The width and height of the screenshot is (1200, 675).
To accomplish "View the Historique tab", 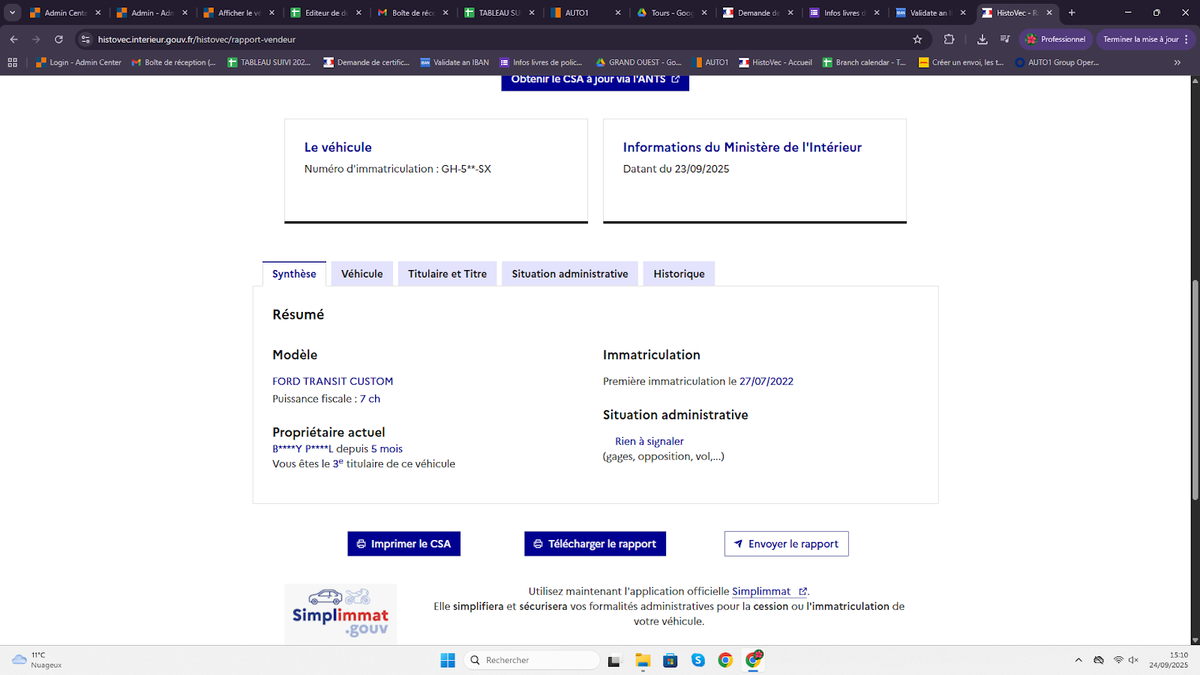I will click(678, 274).
